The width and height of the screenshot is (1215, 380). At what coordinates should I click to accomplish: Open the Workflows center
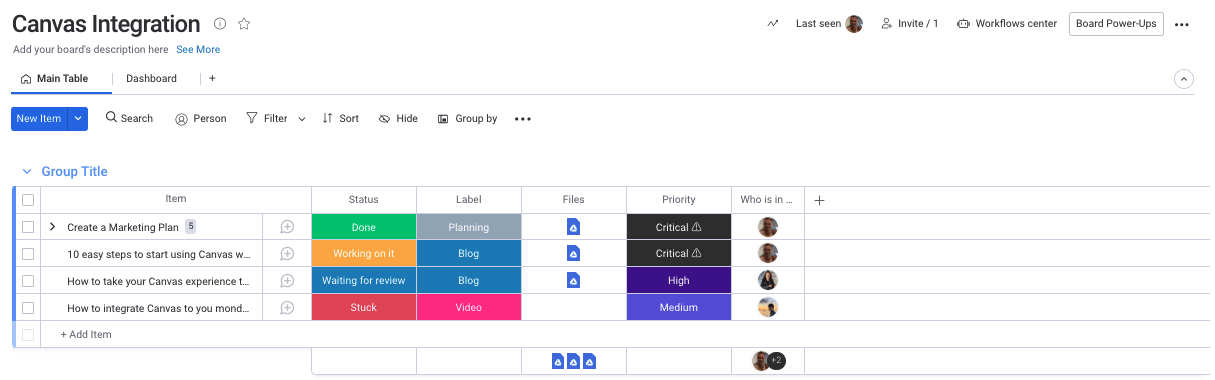pos(1007,24)
